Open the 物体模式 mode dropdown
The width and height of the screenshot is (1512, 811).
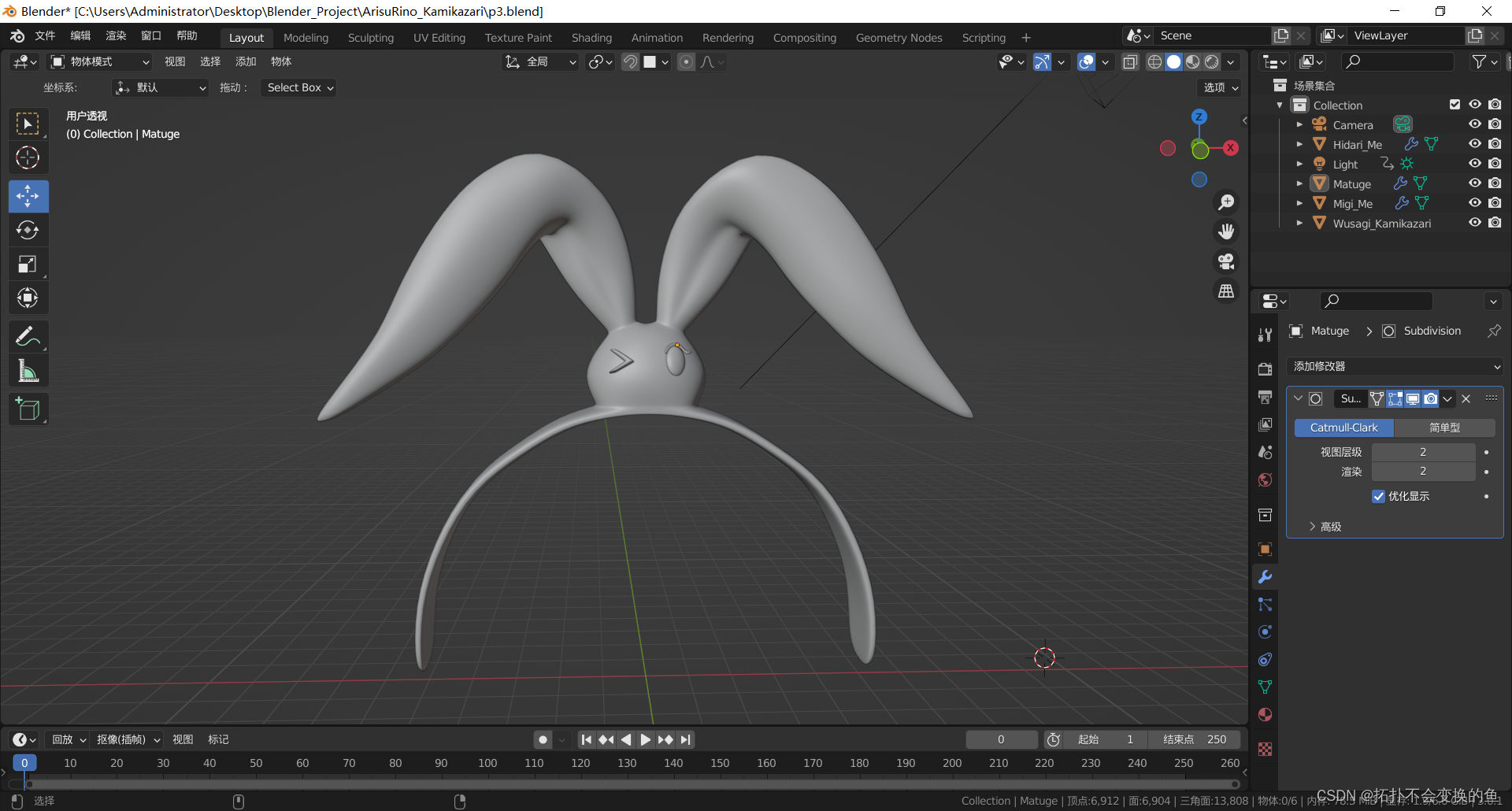[x=99, y=61]
